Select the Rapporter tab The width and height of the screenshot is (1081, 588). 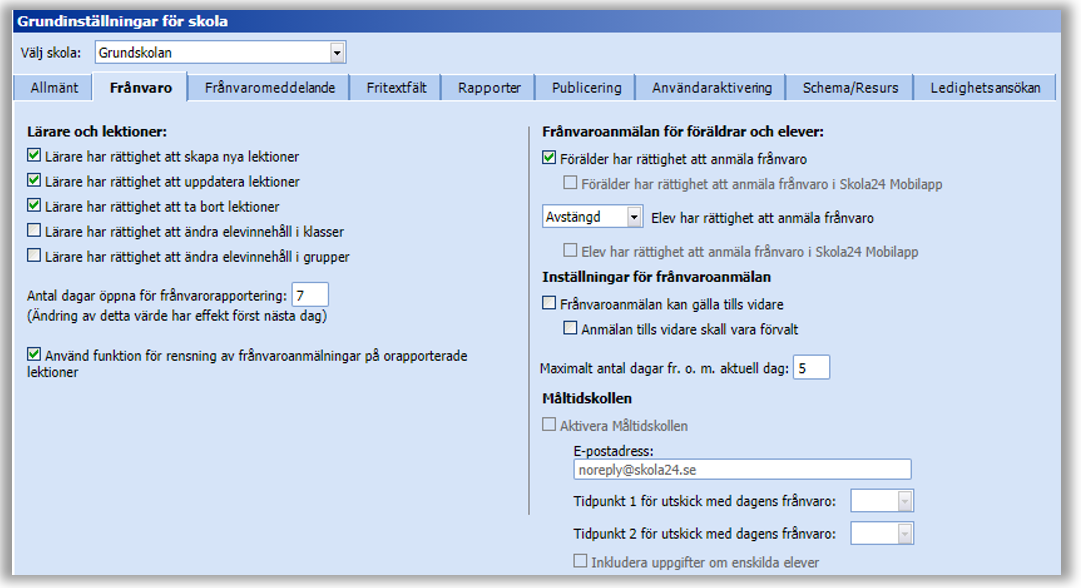pos(487,87)
